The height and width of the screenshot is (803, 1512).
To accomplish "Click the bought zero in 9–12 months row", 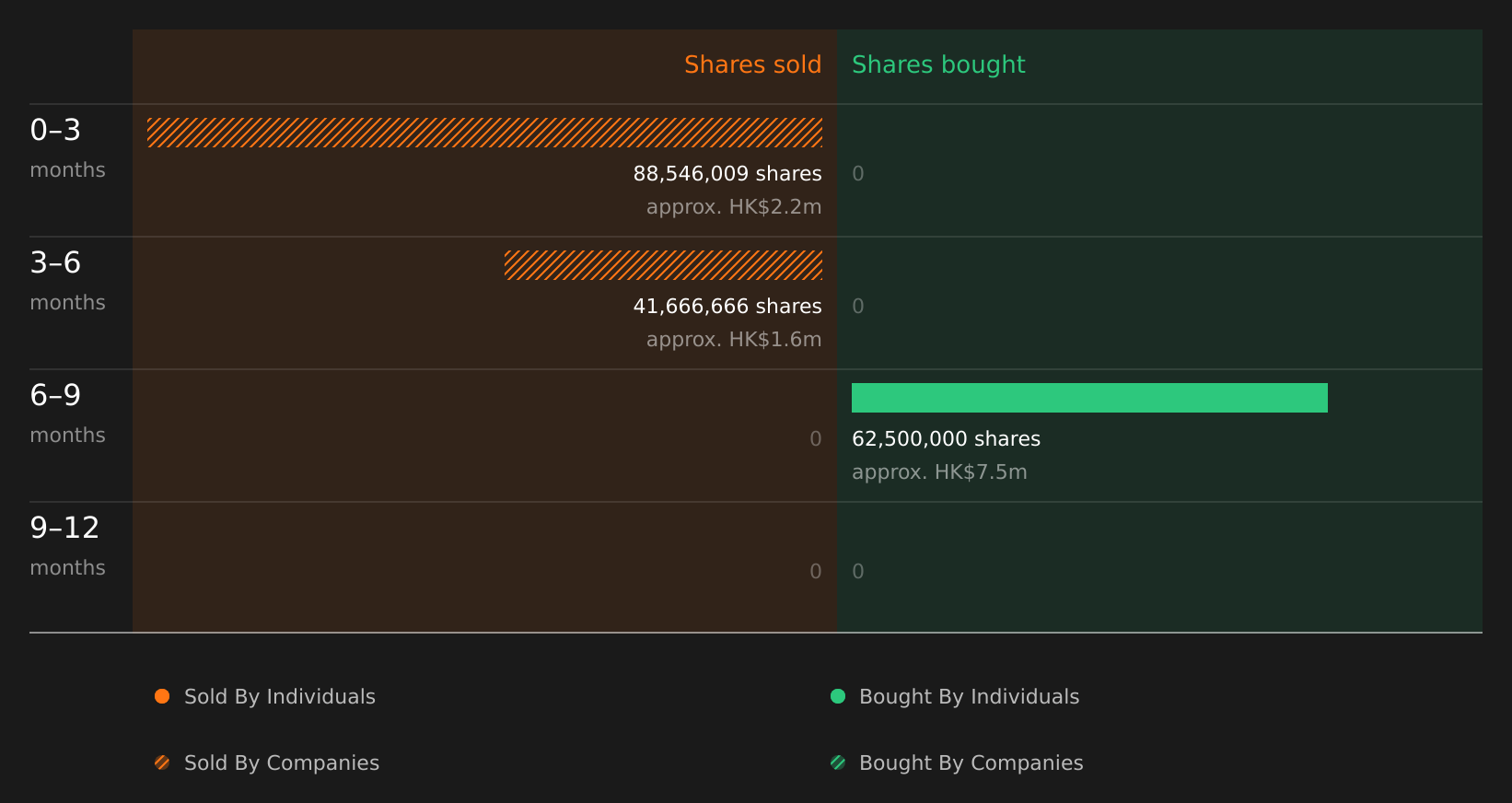I will point(858,572).
